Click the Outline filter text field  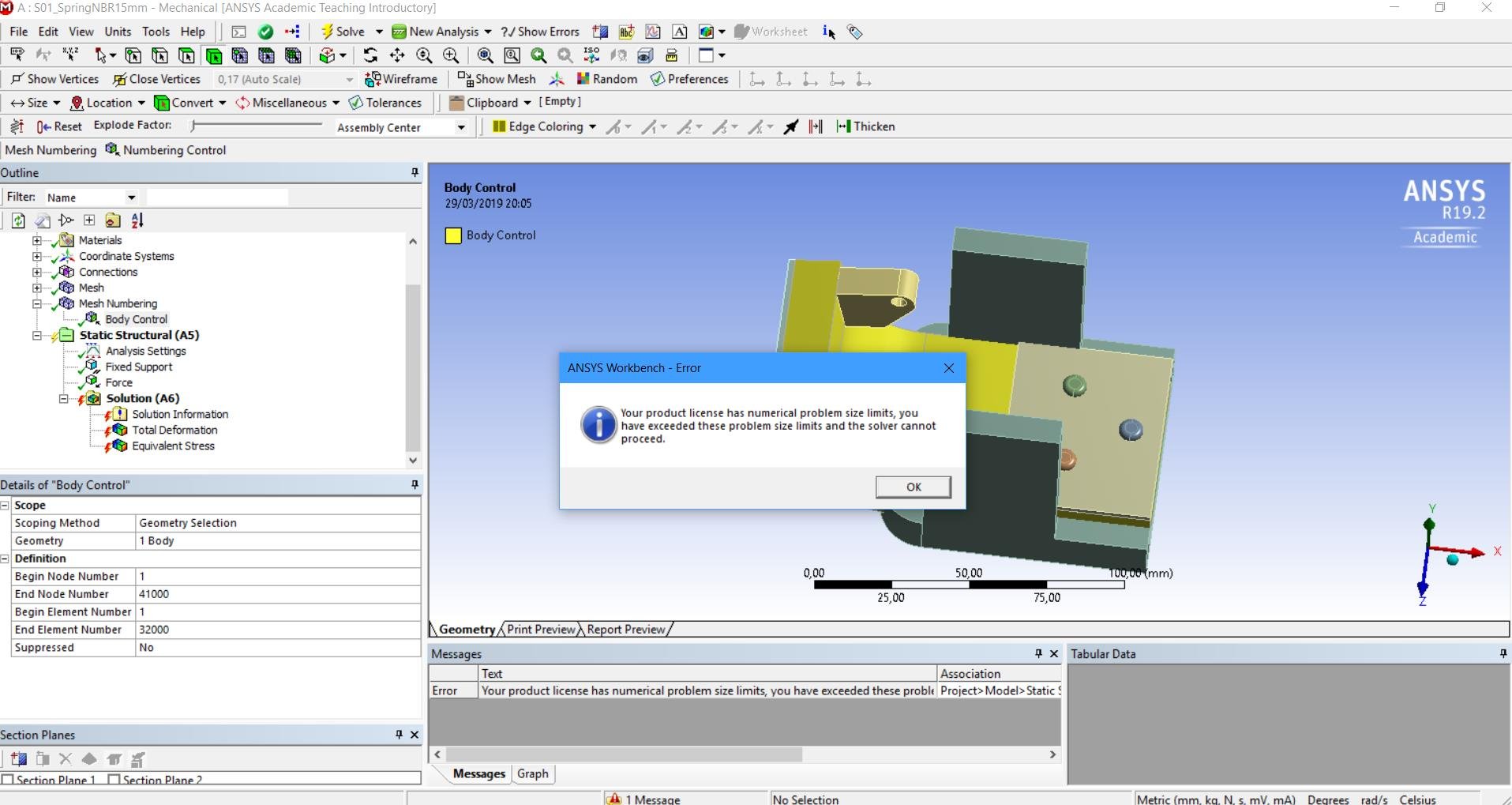pos(217,197)
